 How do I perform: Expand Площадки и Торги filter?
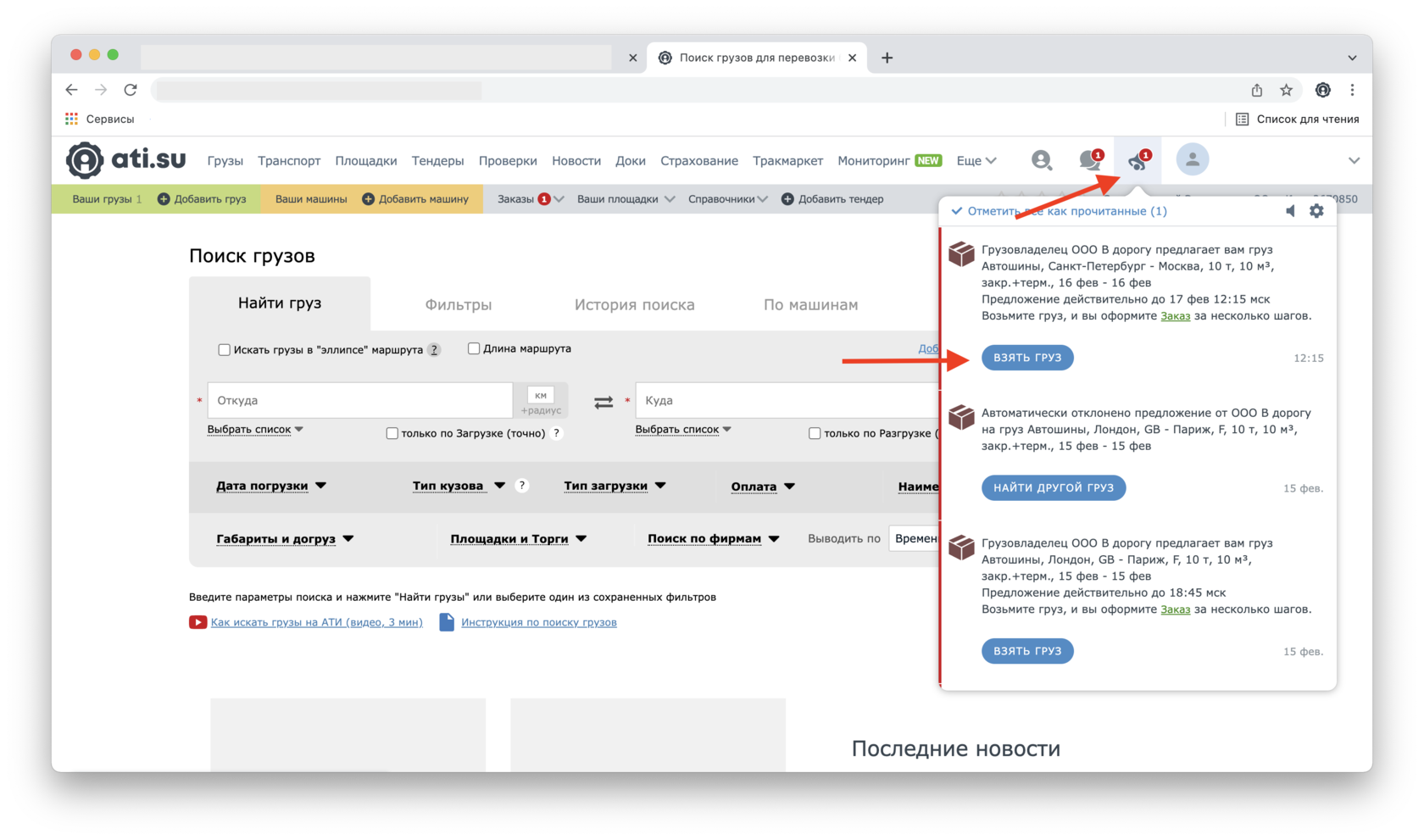(518, 539)
